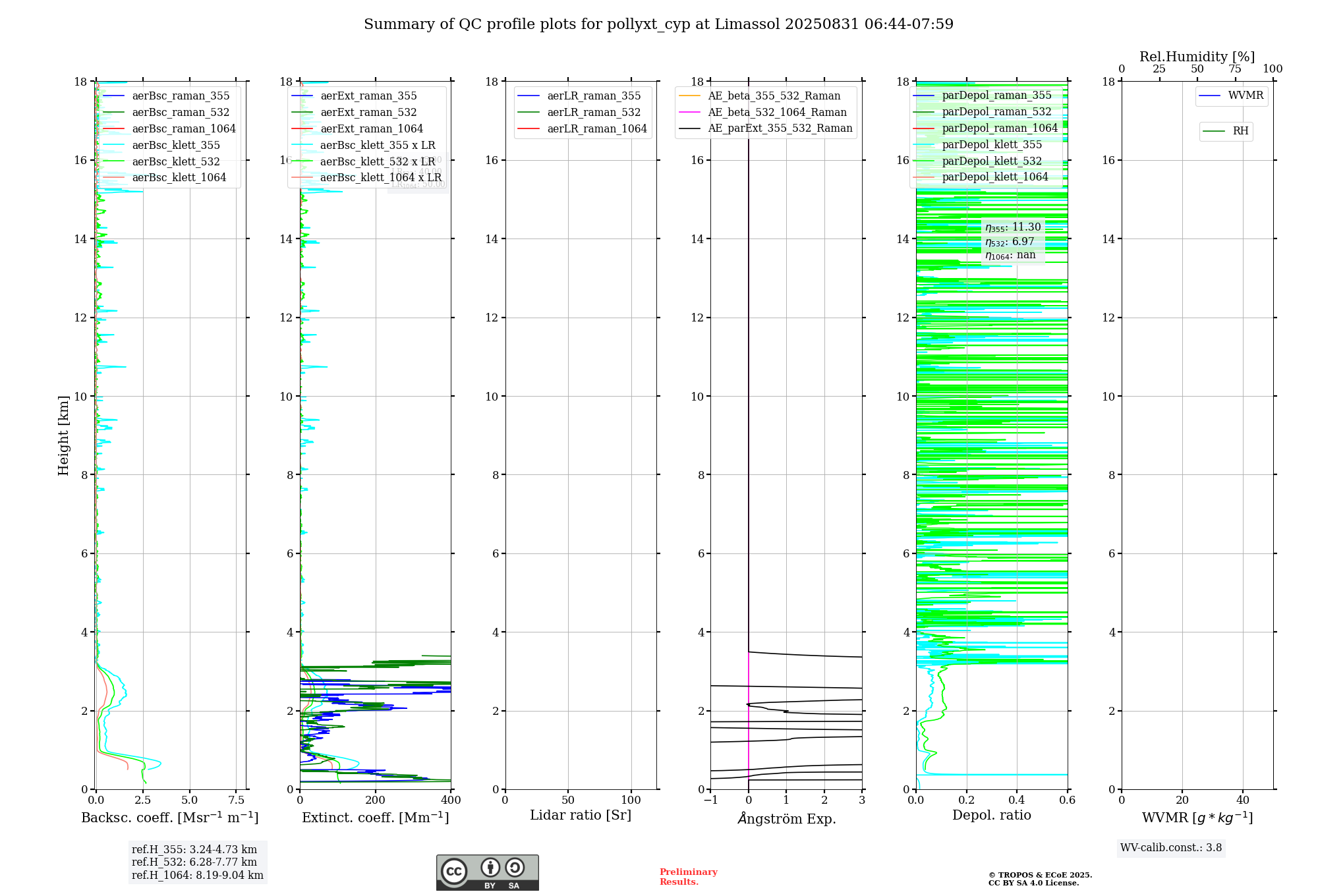Click legend entry aerBsc_klett_355 x LR
Screen dimensions: 1318x896
(363, 146)
